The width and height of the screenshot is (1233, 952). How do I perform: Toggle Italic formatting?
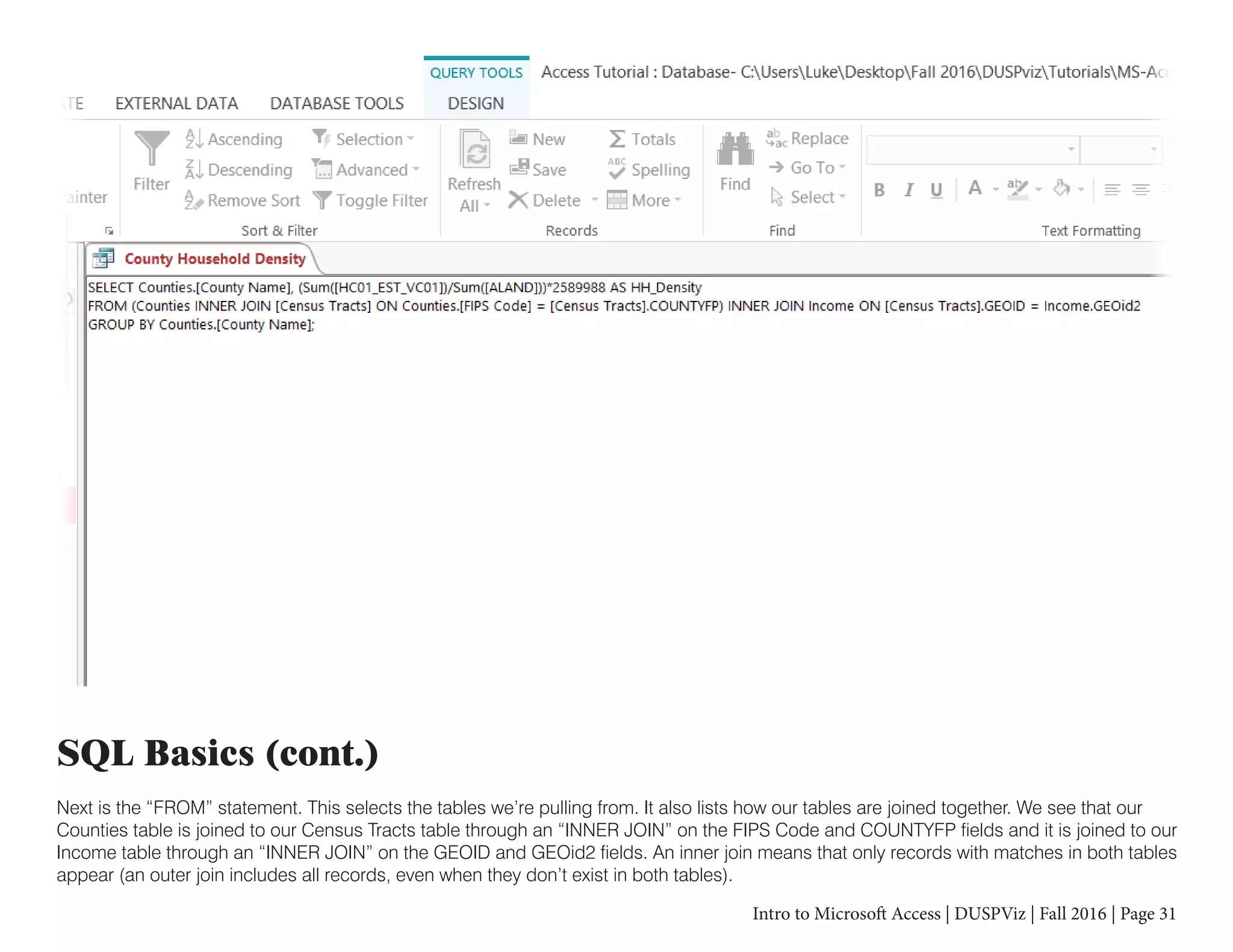908,190
